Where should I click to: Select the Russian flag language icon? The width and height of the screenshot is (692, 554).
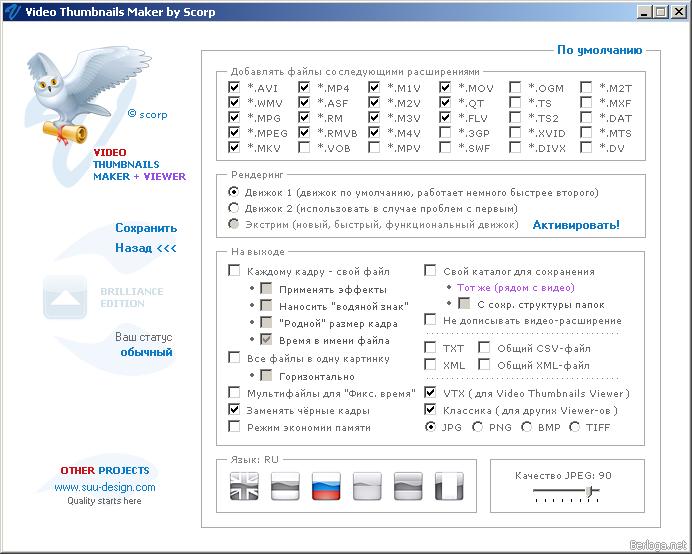tap(326, 486)
